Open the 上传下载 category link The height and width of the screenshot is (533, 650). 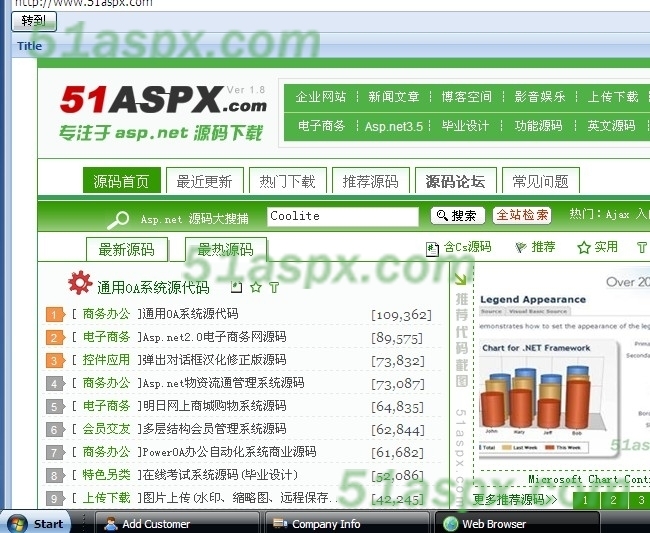coord(613,97)
